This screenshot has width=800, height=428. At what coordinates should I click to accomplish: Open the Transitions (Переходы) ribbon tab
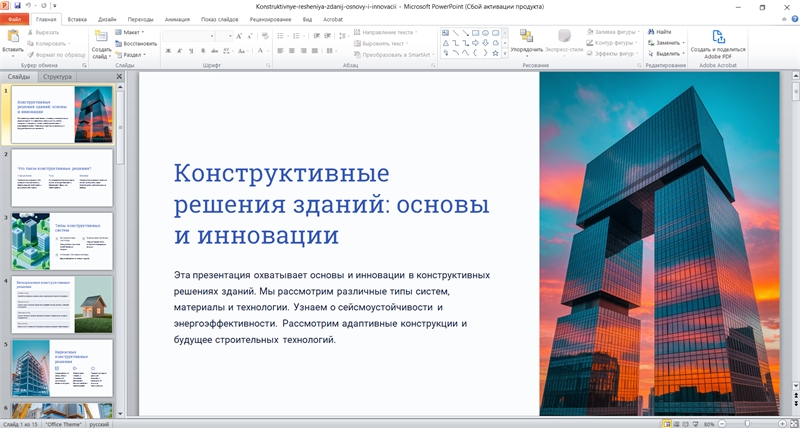tap(140, 19)
